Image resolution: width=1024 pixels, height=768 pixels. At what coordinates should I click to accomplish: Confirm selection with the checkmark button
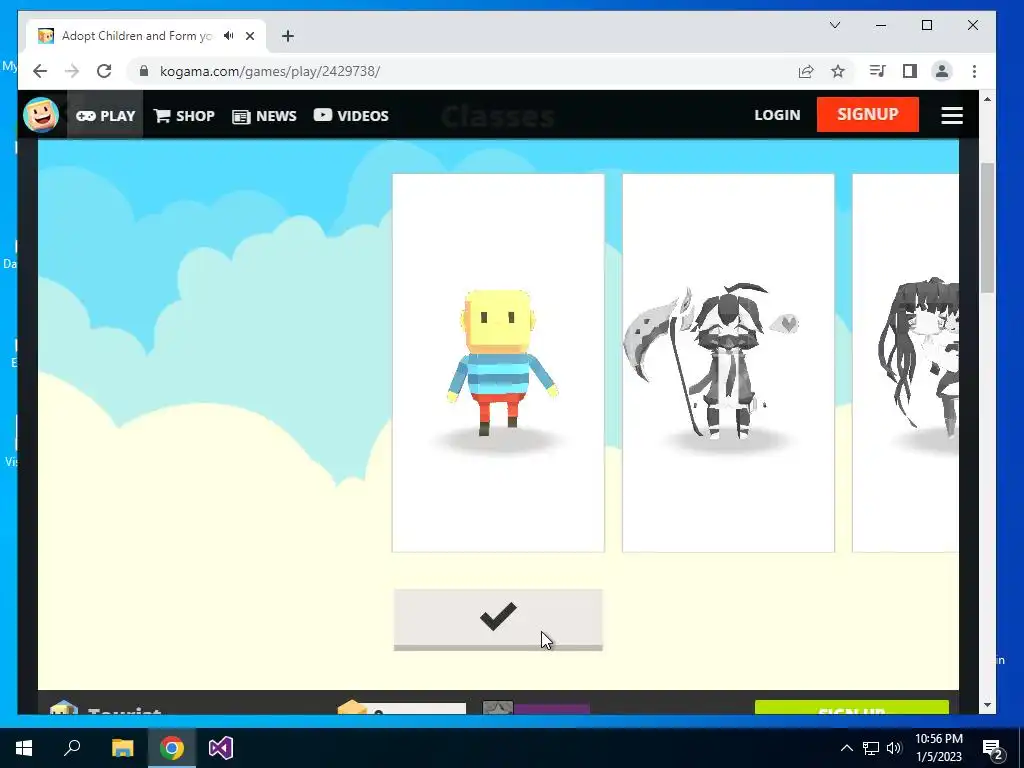click(x=498, y=620)
